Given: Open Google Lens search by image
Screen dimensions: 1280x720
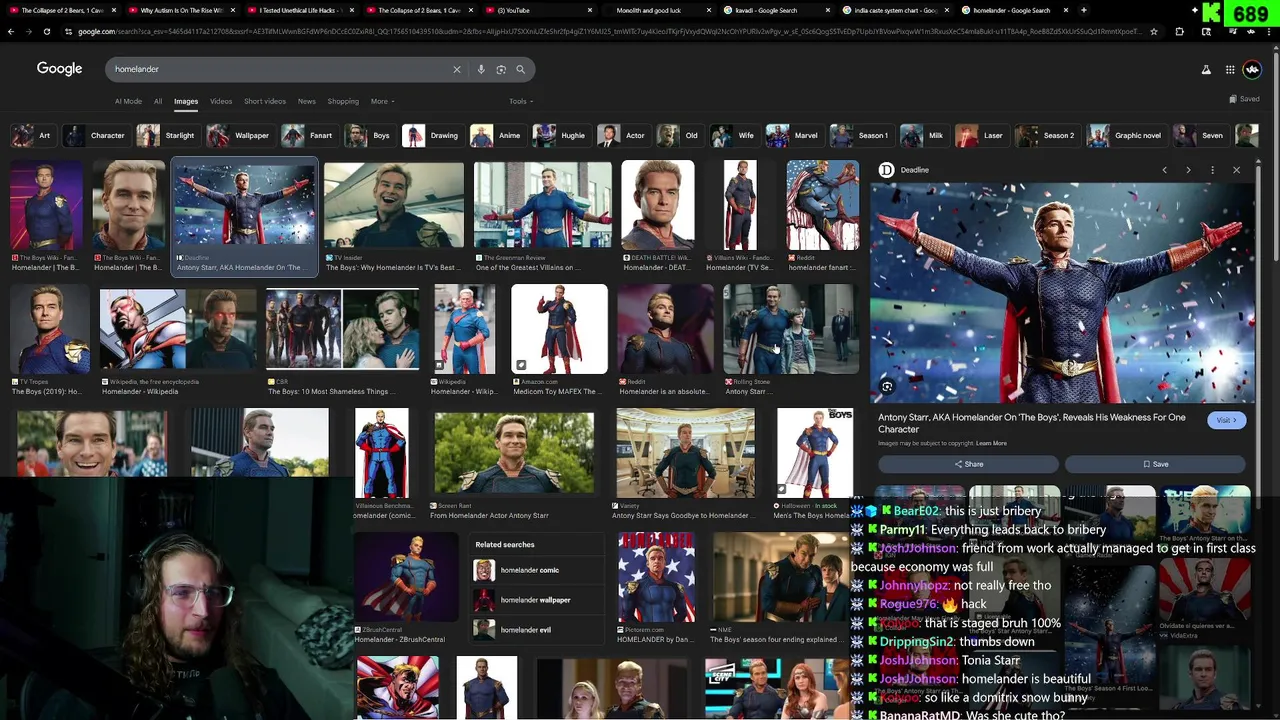Looking at the screenshot, I should 501,69.
